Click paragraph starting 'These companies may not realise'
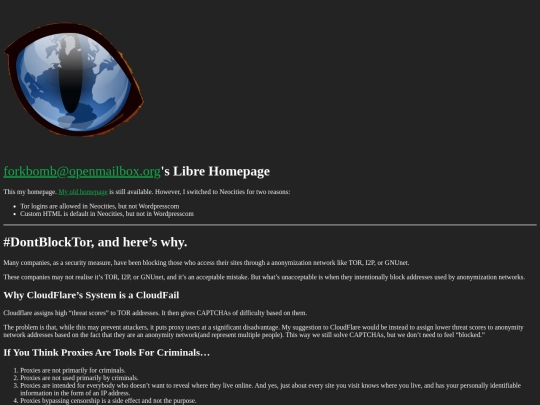This screenshot has width=540, height=405. coord(264,277)
